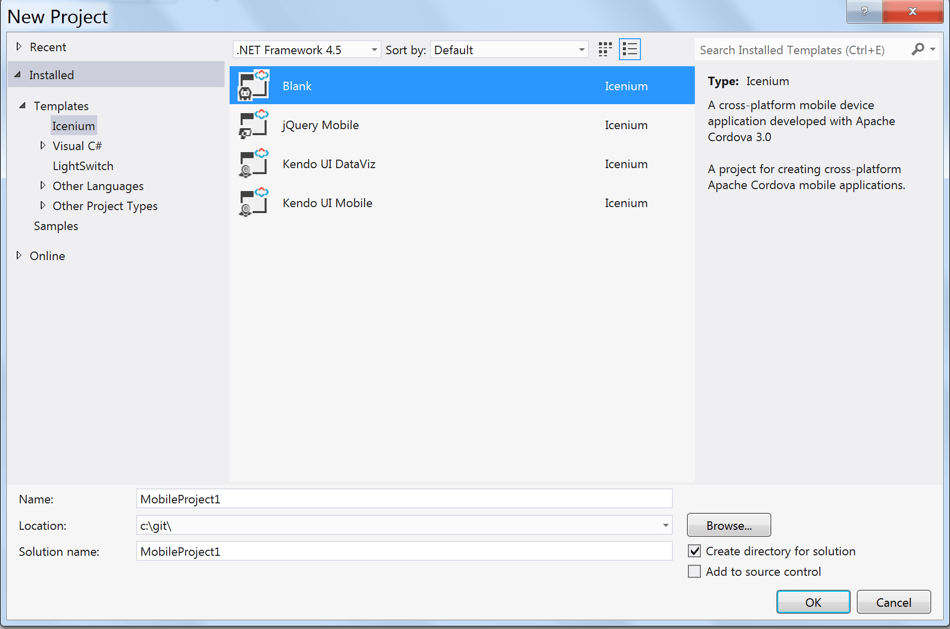Viewport: 950px width, 629px height.
Task: Collapse the Installed section
Action: tap(18, 75)
